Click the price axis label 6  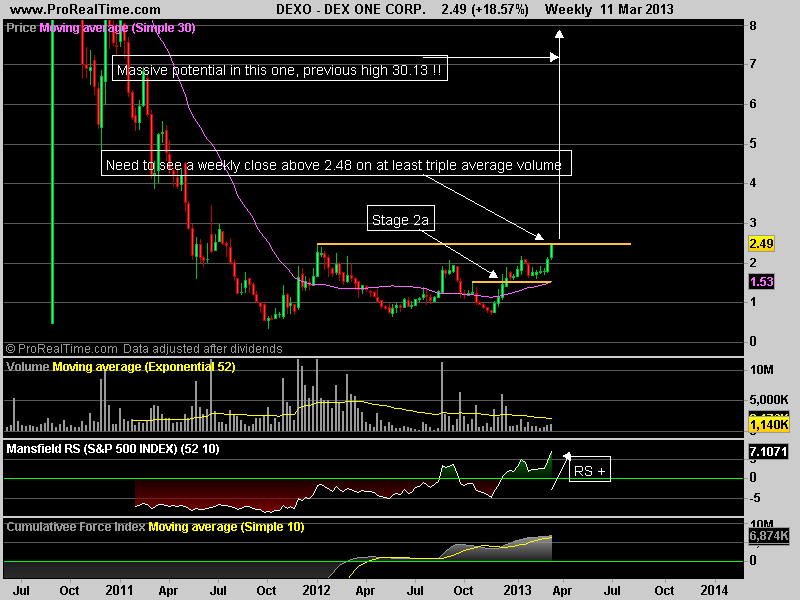pyautogui.click(x=753, y=104)
